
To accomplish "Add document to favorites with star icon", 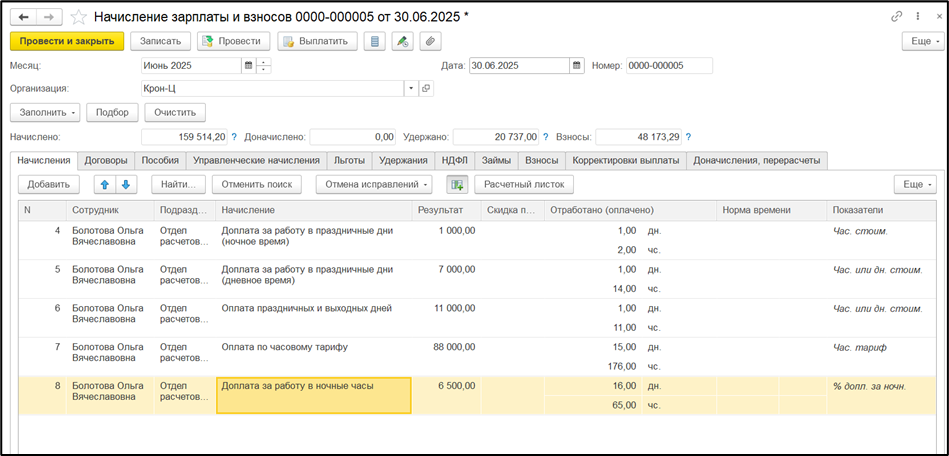I will pos(78,18).
